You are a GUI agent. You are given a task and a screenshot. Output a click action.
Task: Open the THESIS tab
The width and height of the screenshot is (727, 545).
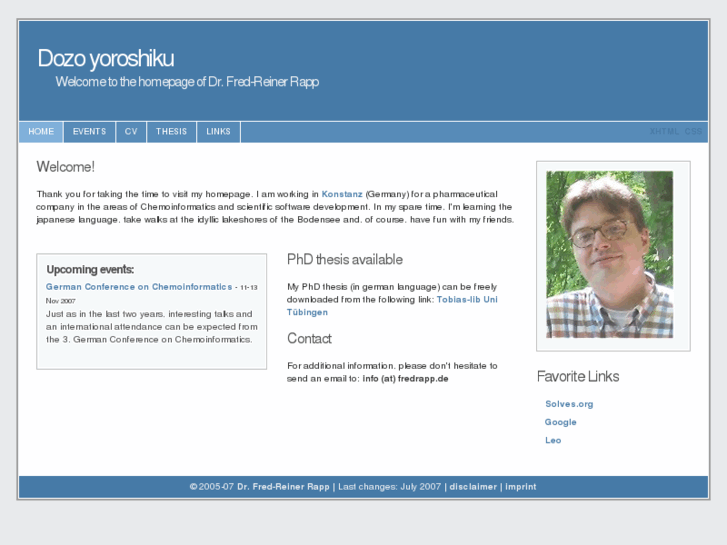(172, 132)
